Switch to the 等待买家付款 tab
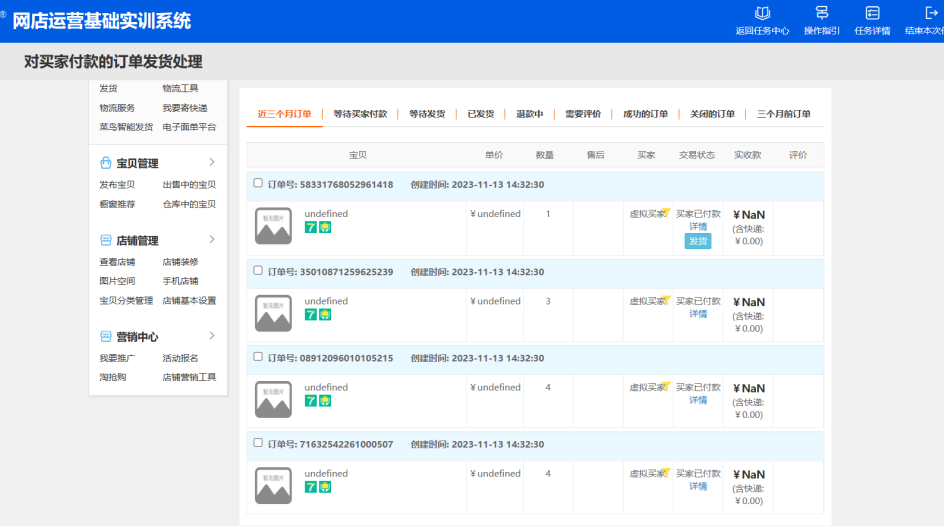 (361, 114)
